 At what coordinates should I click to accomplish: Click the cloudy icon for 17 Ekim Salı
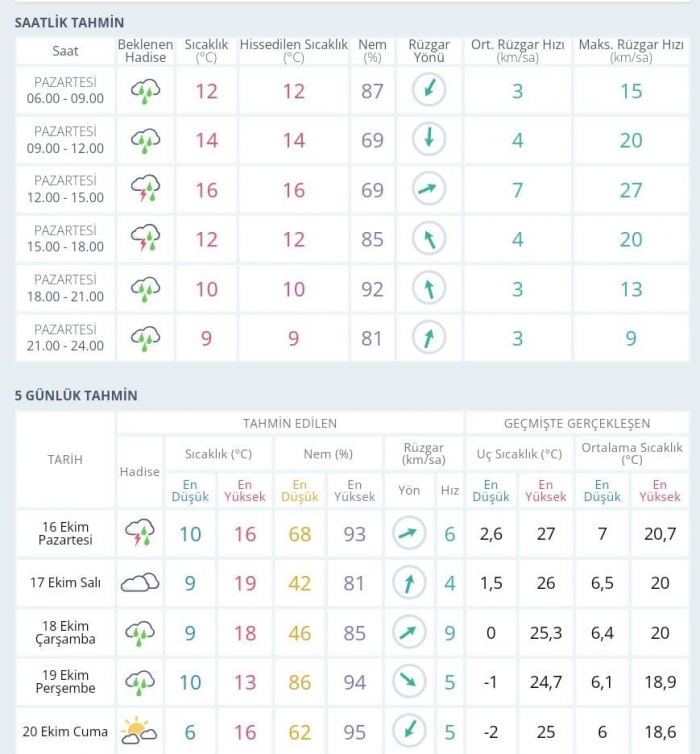coord(140,583)
